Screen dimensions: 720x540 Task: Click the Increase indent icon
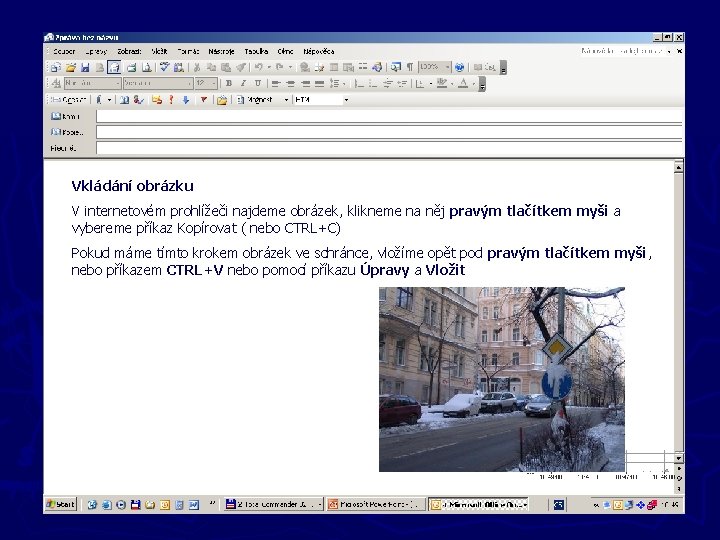pos(402,84)
